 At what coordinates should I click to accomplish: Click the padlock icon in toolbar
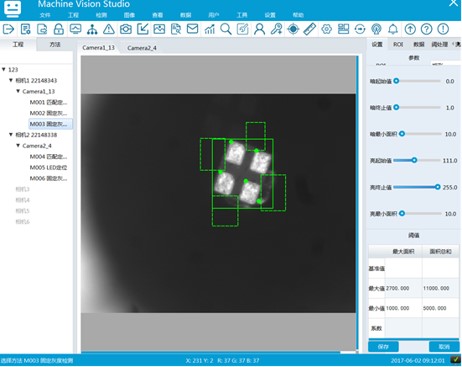59,29
